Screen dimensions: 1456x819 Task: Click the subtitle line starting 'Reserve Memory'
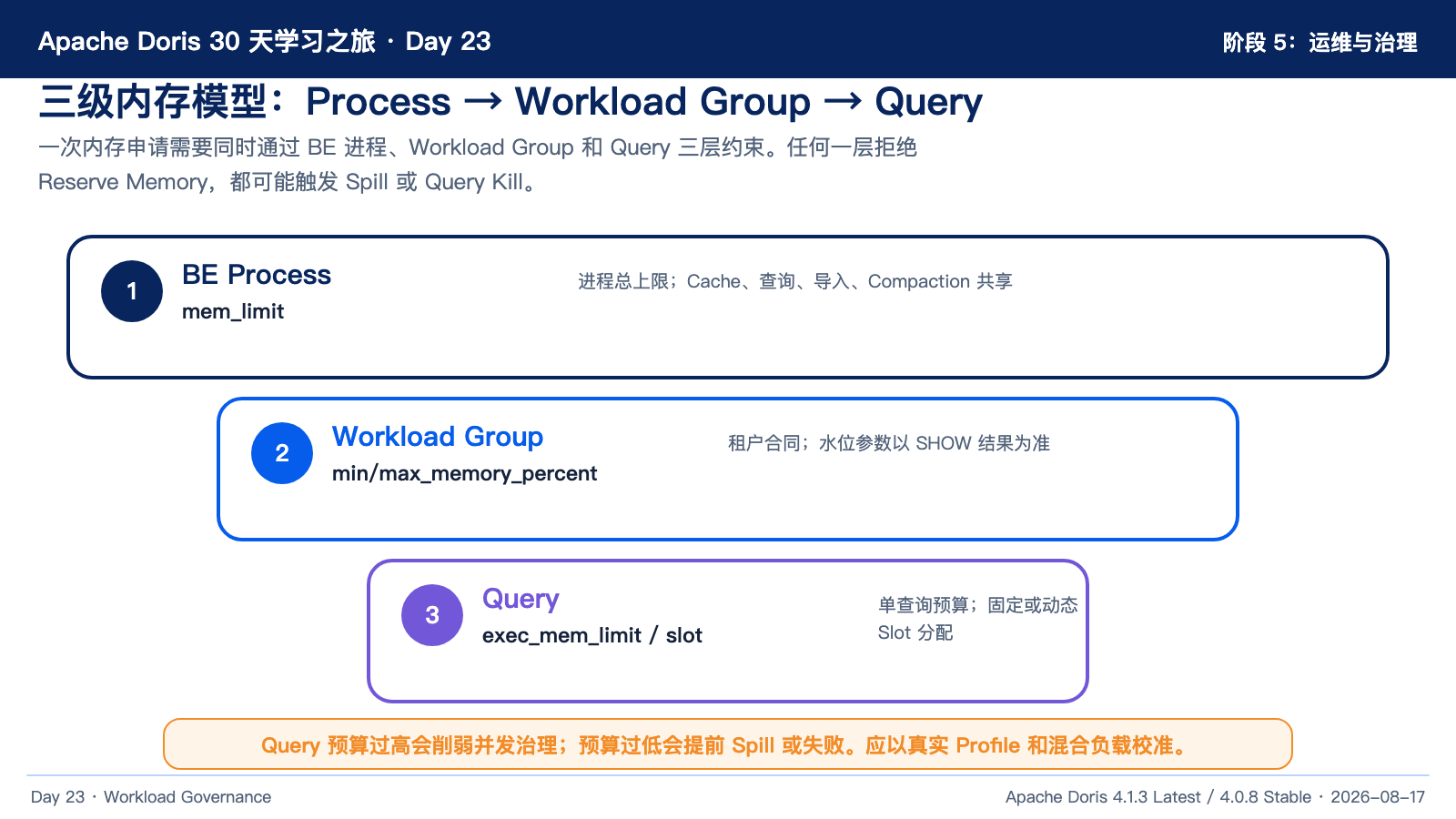coord(289,182)
